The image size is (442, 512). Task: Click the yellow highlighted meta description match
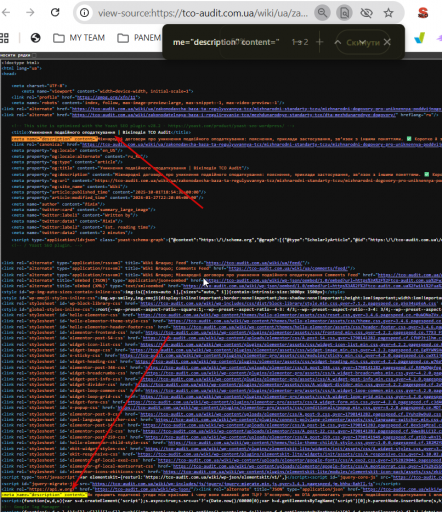pyautogui.click(x=44, y=495)
